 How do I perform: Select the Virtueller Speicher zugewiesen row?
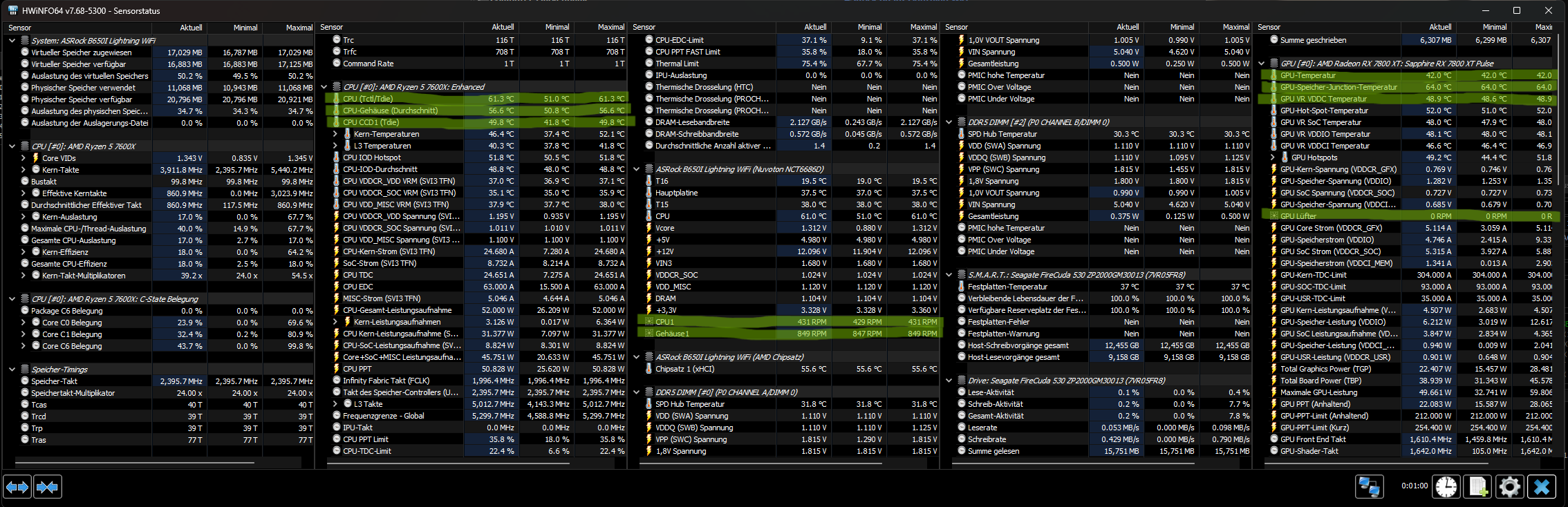(x=159, y=52)
